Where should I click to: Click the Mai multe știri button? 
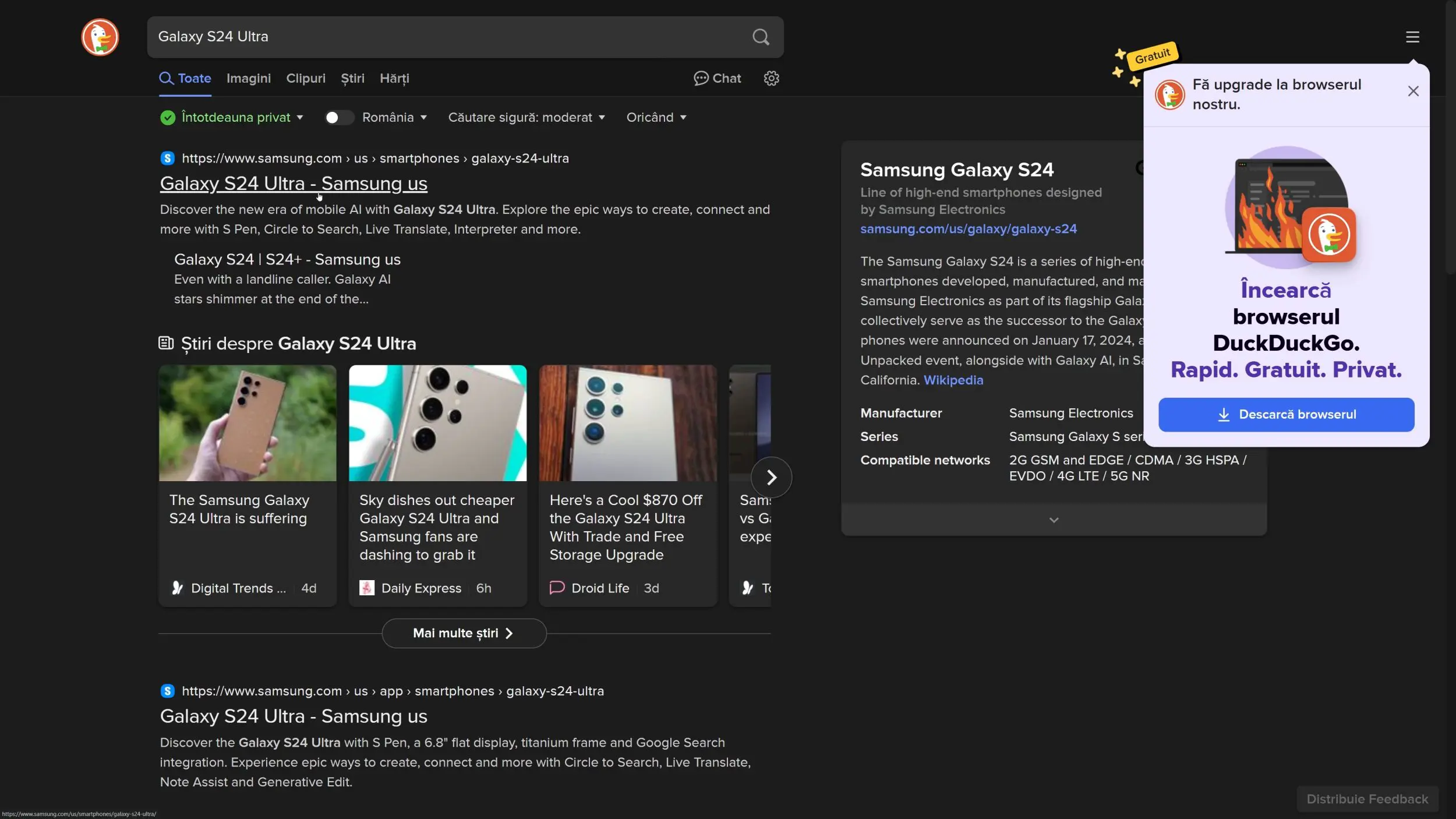coord(464,633)
